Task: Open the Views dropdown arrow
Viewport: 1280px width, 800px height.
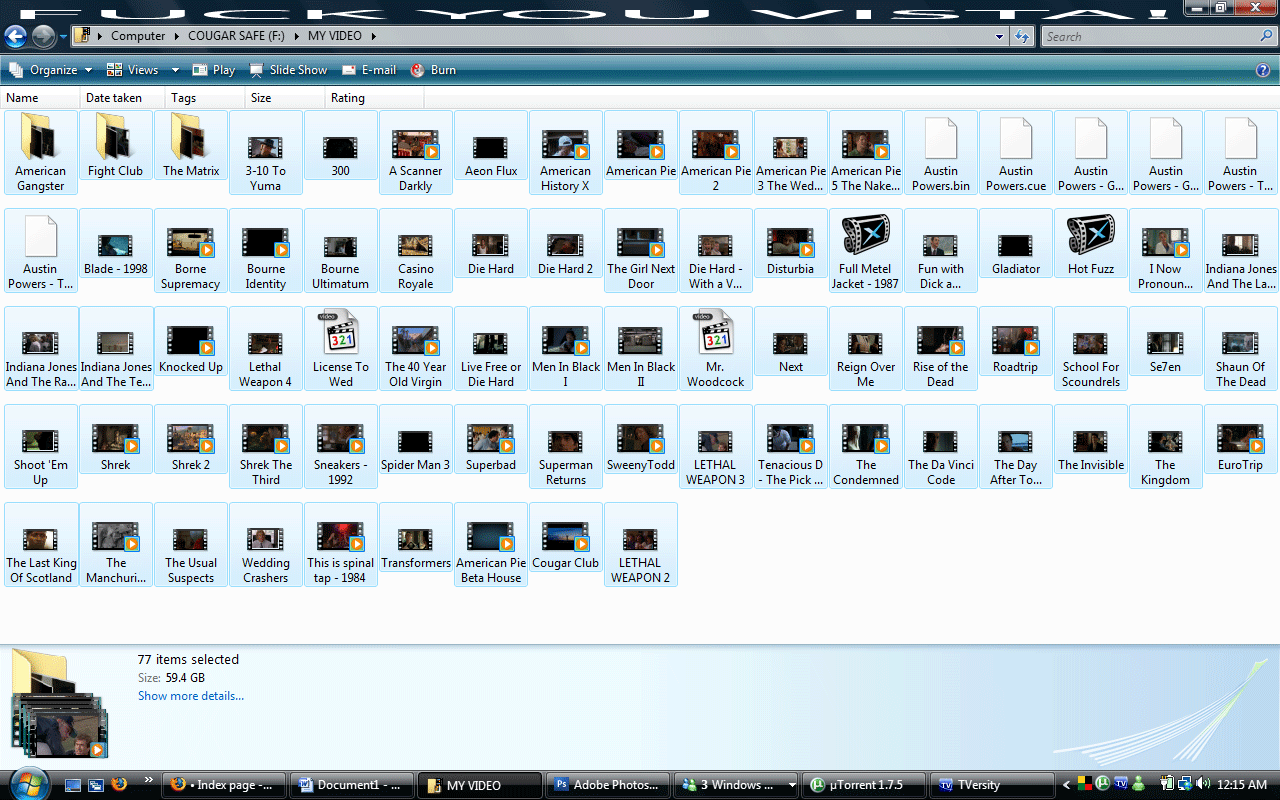Action: click(x=175, y=70)
